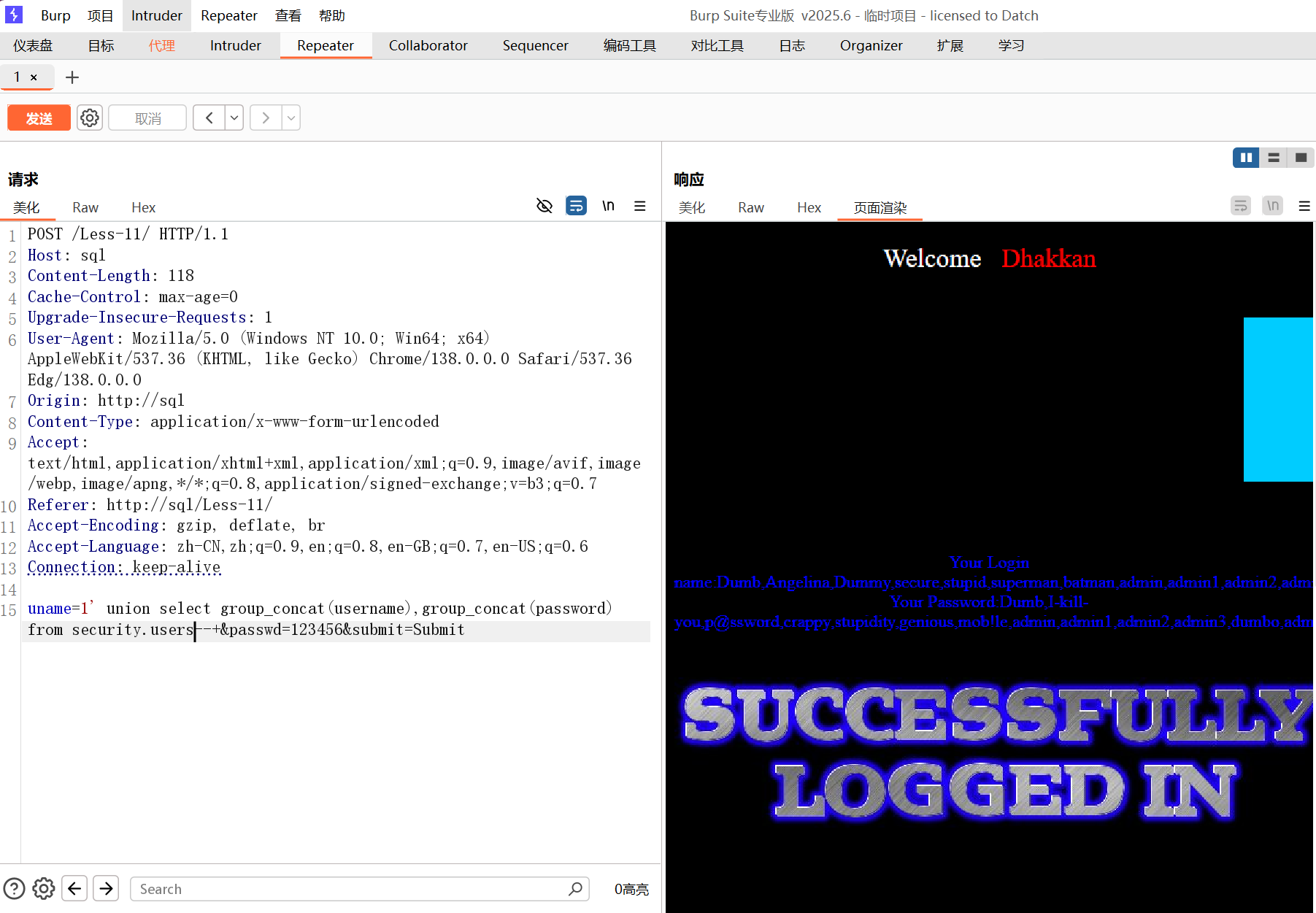This screenshot has height=913, width=1316.
Task: Switch to 对比工具 comparer tab
Action: pos(717,45)
